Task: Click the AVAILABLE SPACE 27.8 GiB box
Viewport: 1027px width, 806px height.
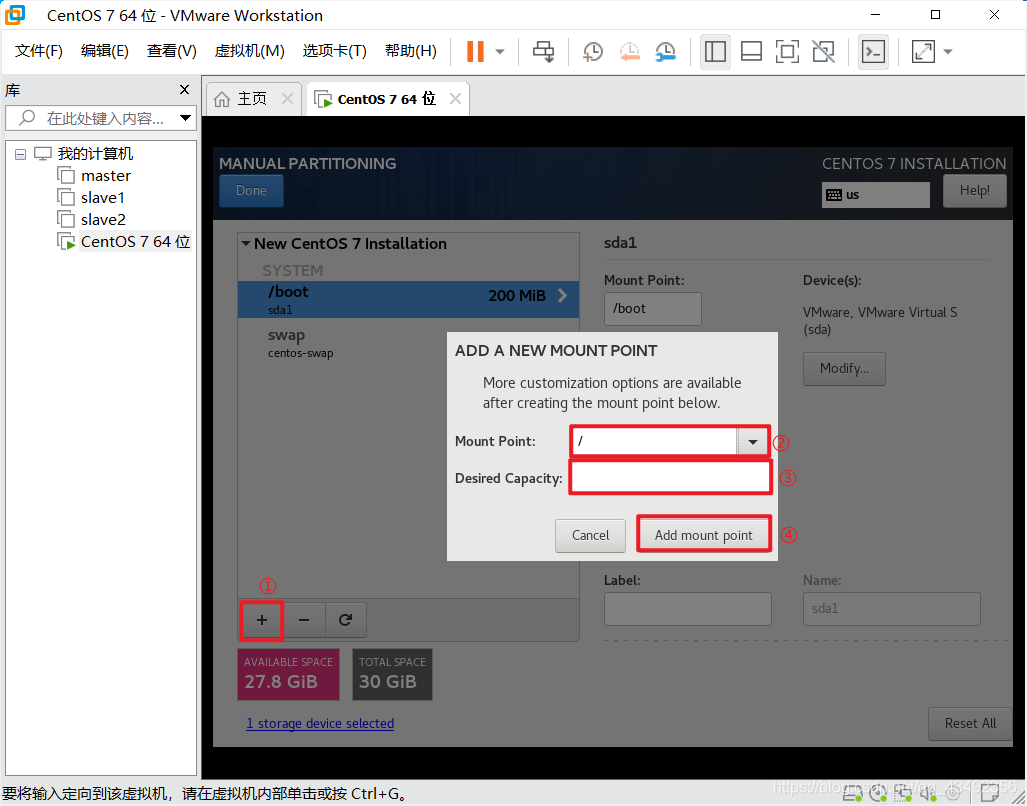Action: point(288,674)
